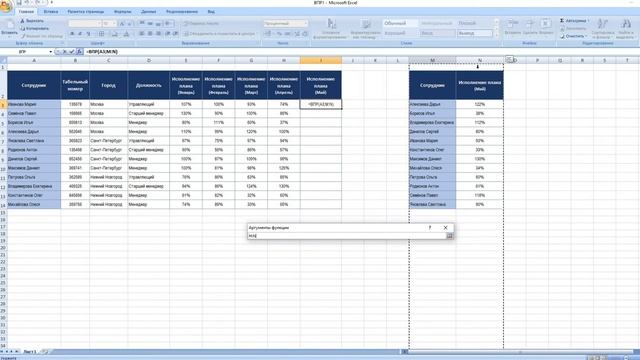This screenshot has height=360, width=640.
Task: Click the Cut (Вырезать) scissors command
Action: coord(32,21)
